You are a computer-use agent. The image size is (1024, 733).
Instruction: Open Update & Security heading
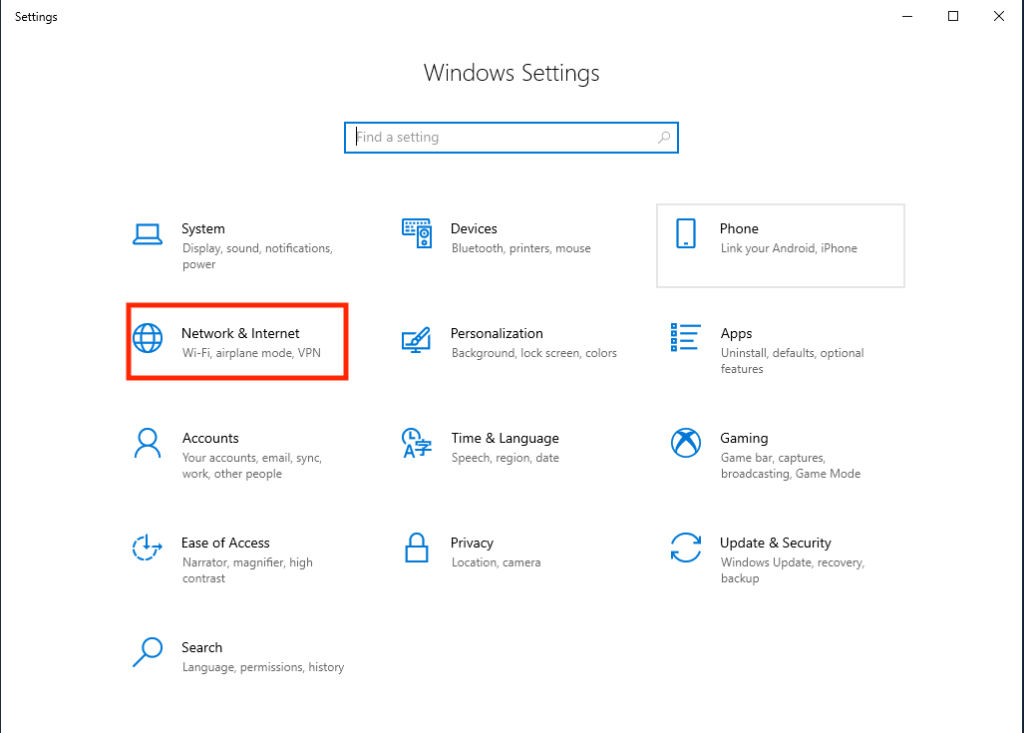775,543
